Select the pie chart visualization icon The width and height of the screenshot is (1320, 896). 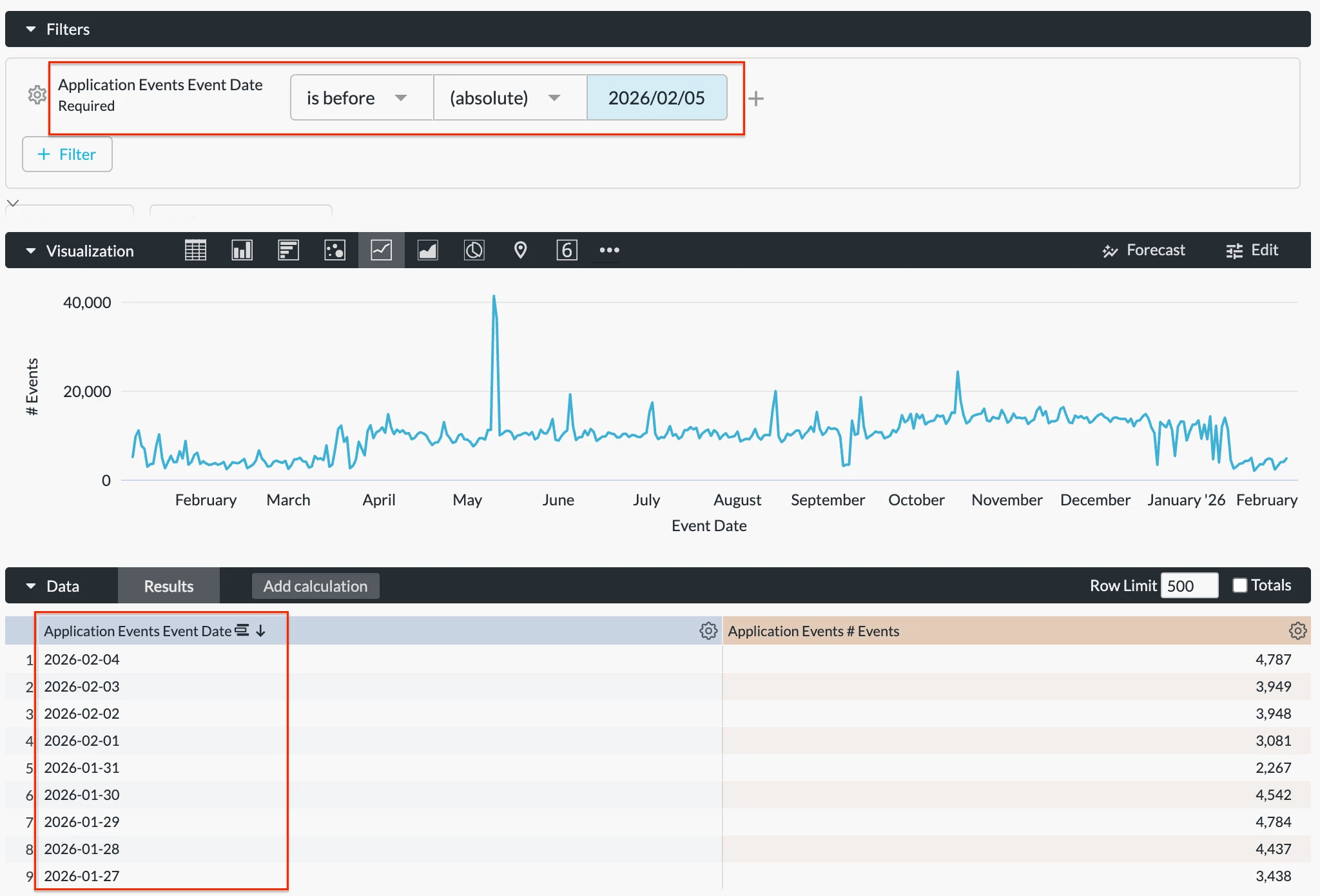pos(474,250)
